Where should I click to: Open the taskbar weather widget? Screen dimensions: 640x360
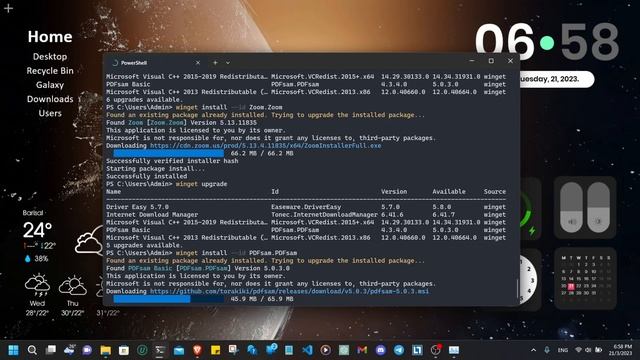69,350
